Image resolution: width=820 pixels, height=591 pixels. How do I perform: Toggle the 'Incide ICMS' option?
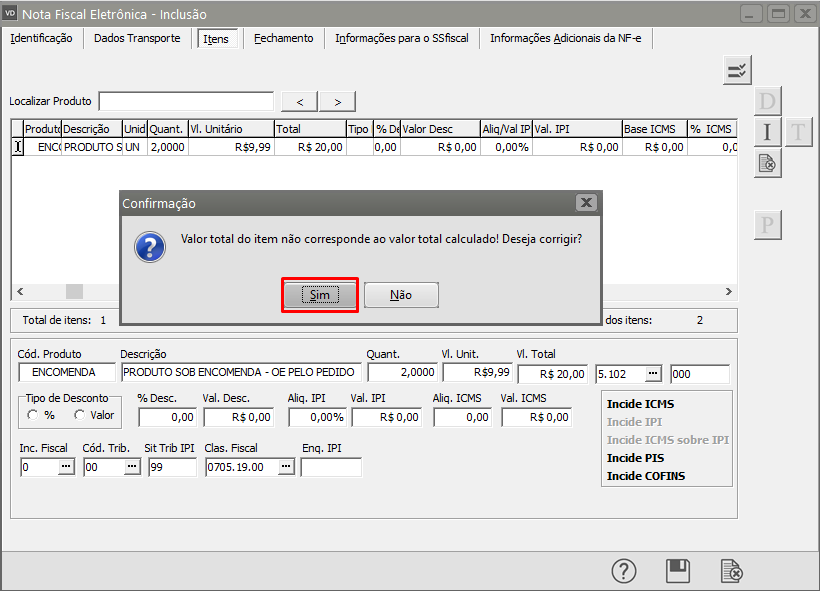tap(640, 404)
